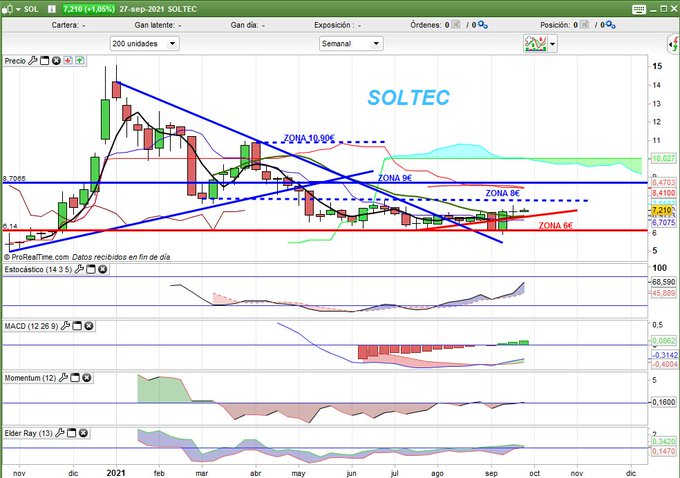This screenshot has width=680, height=478.
Task: Close the MACD indicator panel
Action: (88, 326)
